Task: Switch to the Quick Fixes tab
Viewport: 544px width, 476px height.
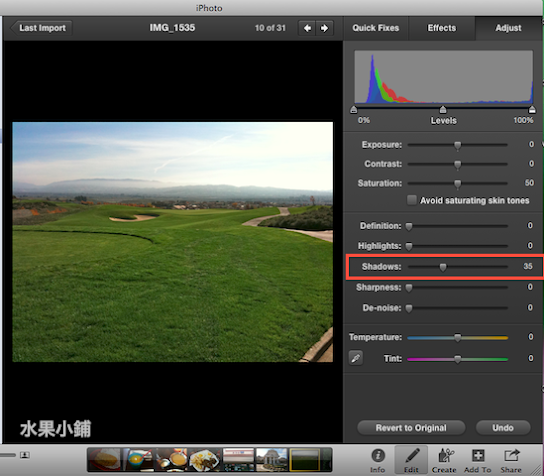Action: (x=376, y=28)
